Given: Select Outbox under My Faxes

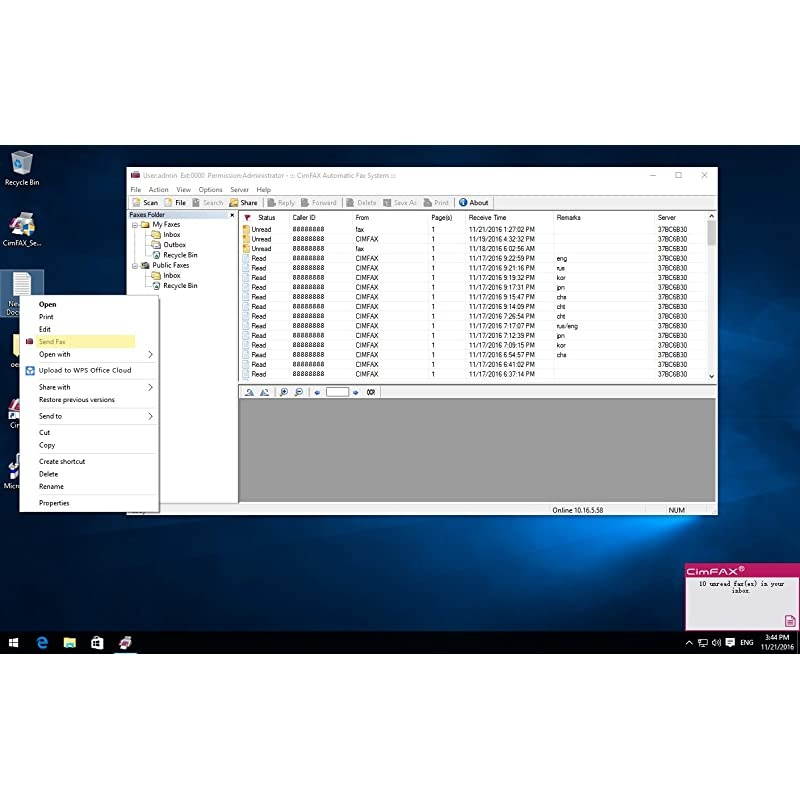Looking at the screenshot, I should pyautogui.click(x=174, y=245).
